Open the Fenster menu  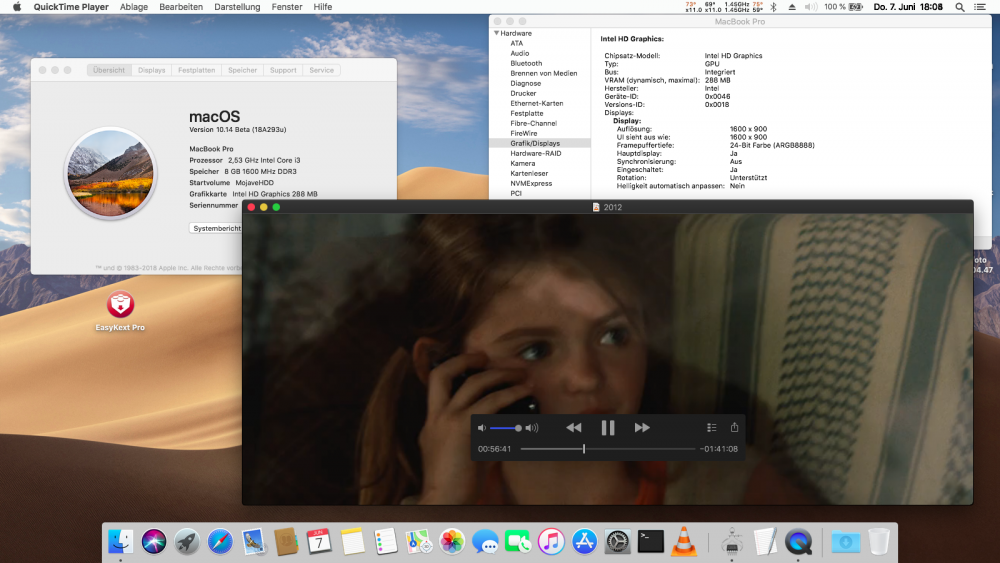tap(287, 7)
